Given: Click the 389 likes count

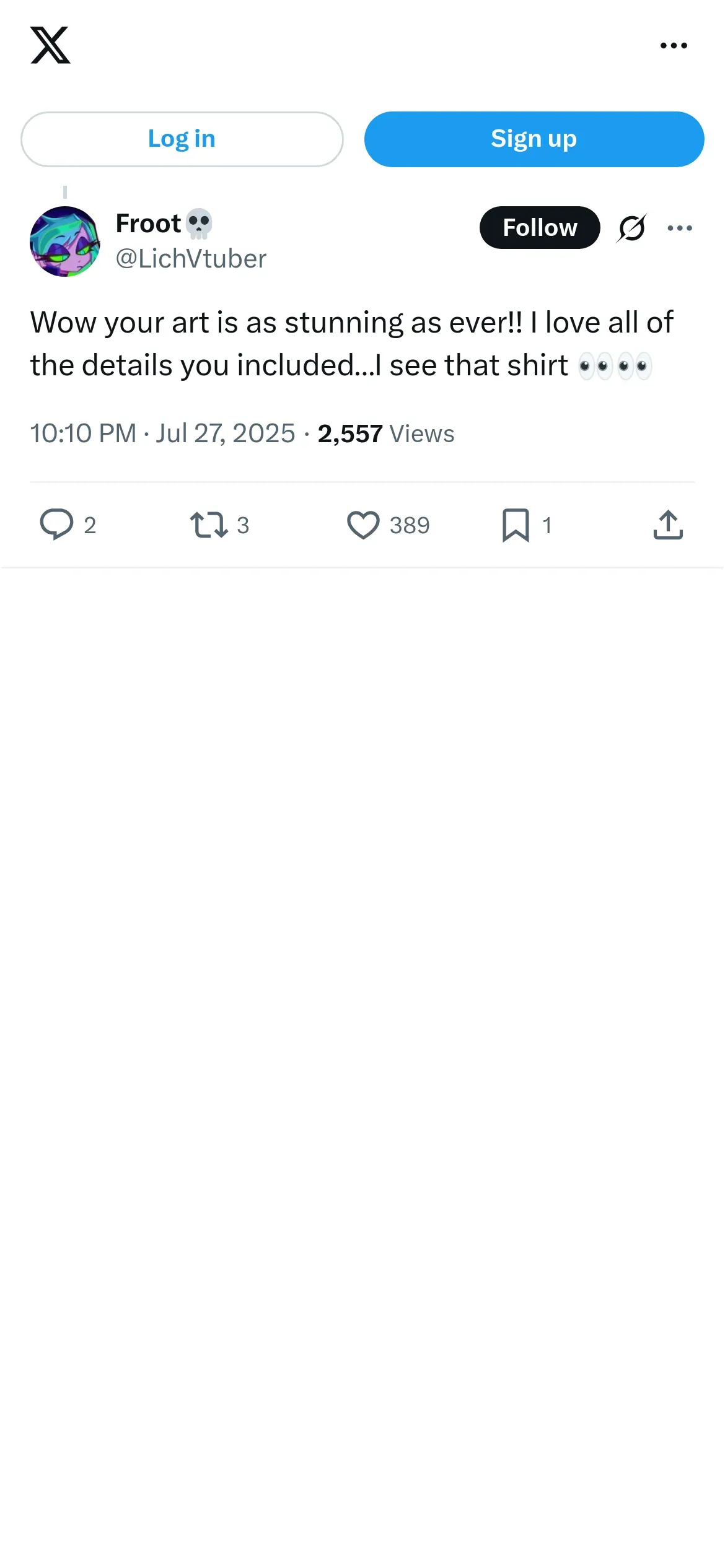Looking at the screenshot, I should [x=410, y=525].
